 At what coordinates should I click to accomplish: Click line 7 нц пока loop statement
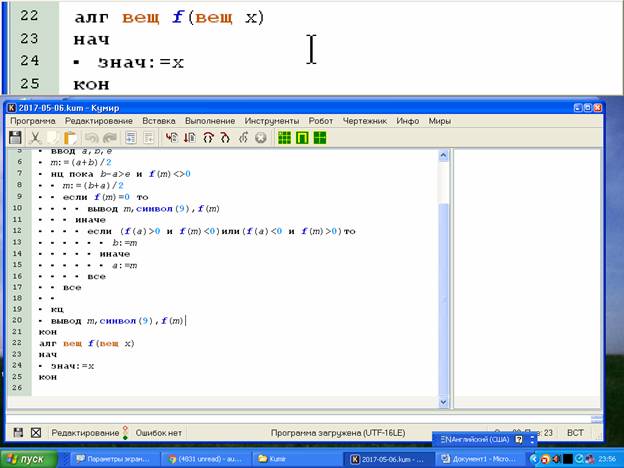point(121,174)
